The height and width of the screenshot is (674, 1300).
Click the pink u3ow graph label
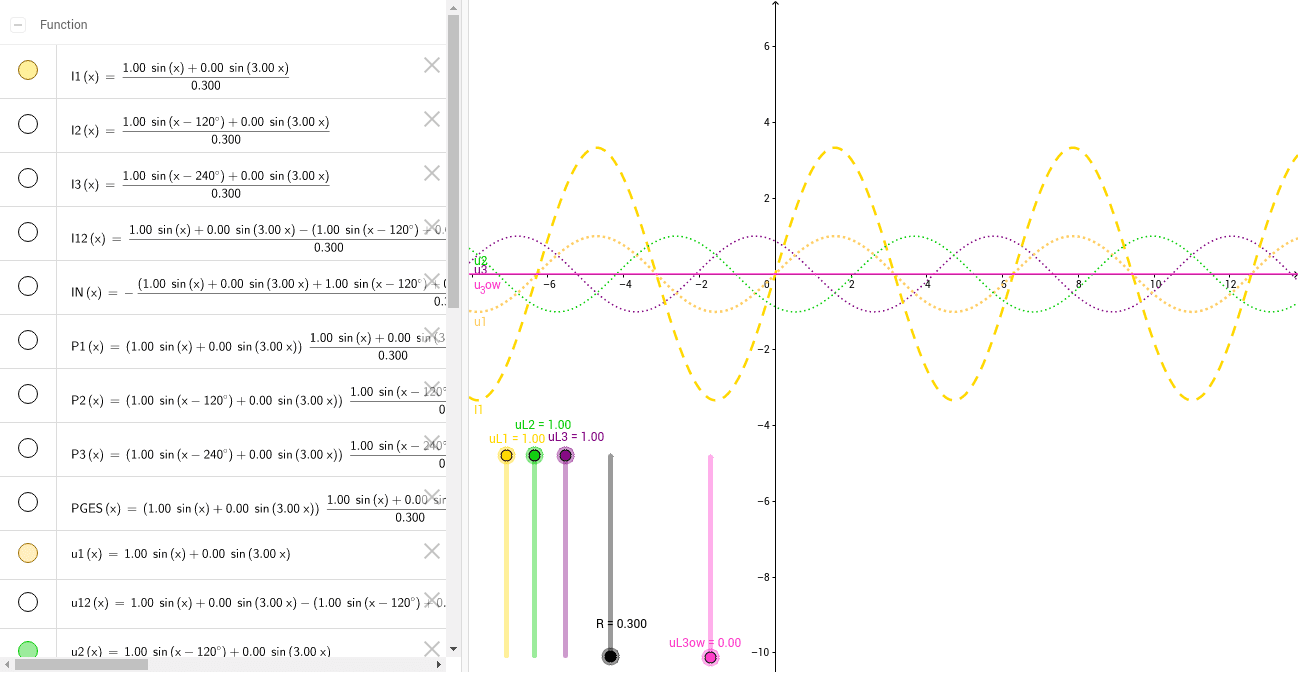coord(487,286)
